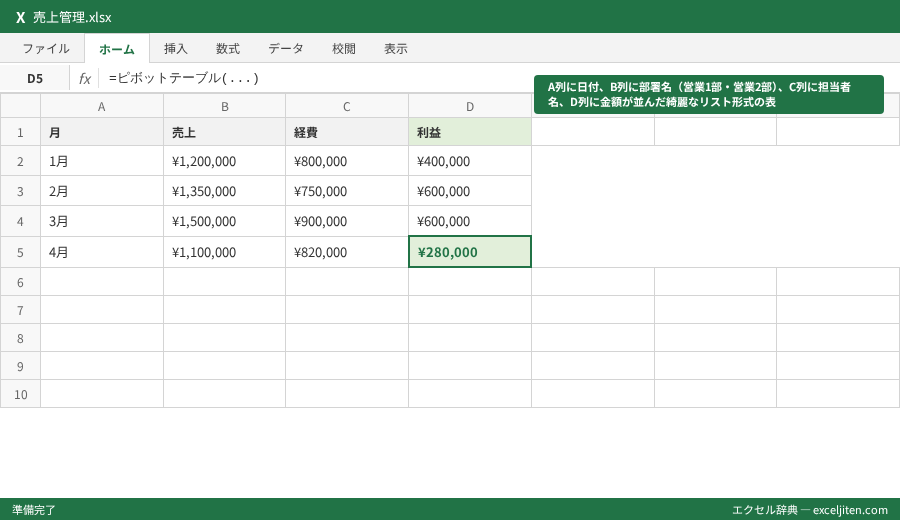The image size is (900, 520).
Task: Click the 経費 header cell
Action: click(x=347, y=133)
